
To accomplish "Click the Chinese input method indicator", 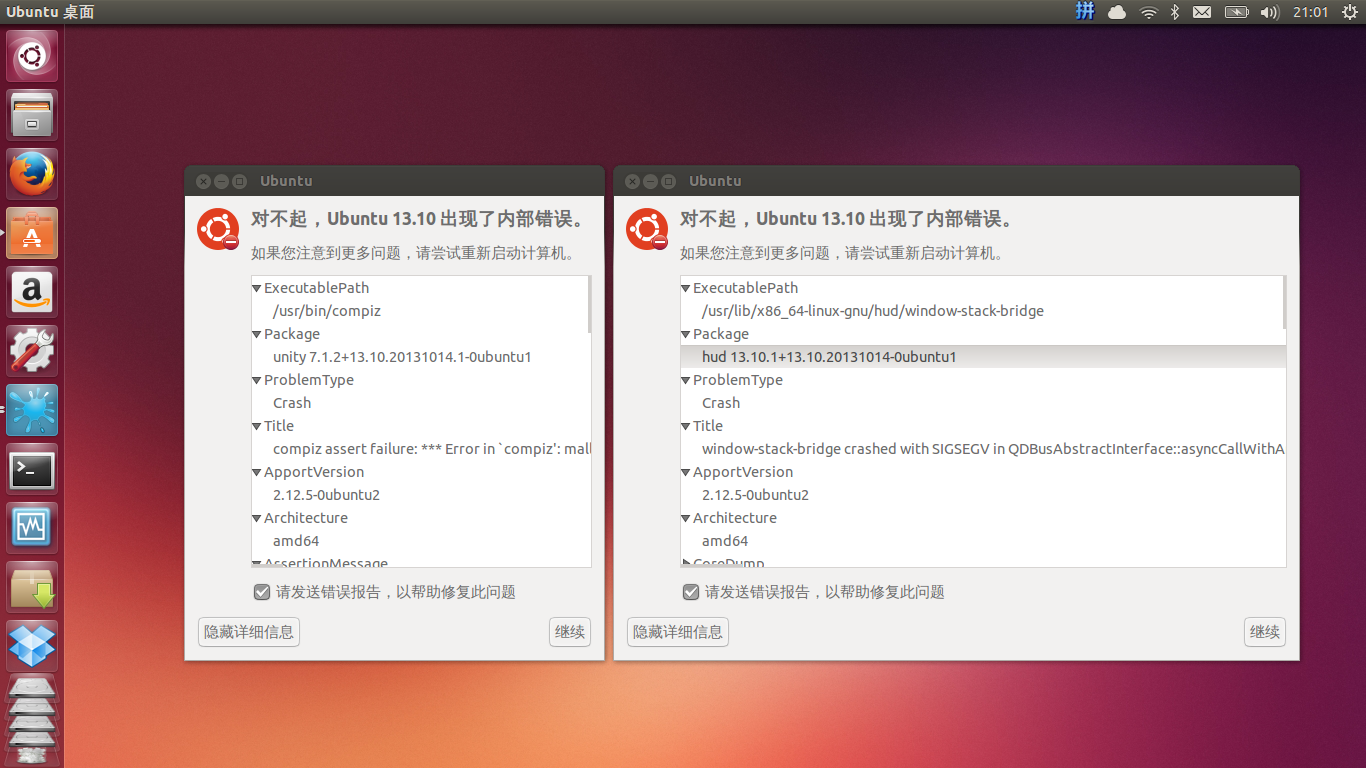I will (1085, 12).
